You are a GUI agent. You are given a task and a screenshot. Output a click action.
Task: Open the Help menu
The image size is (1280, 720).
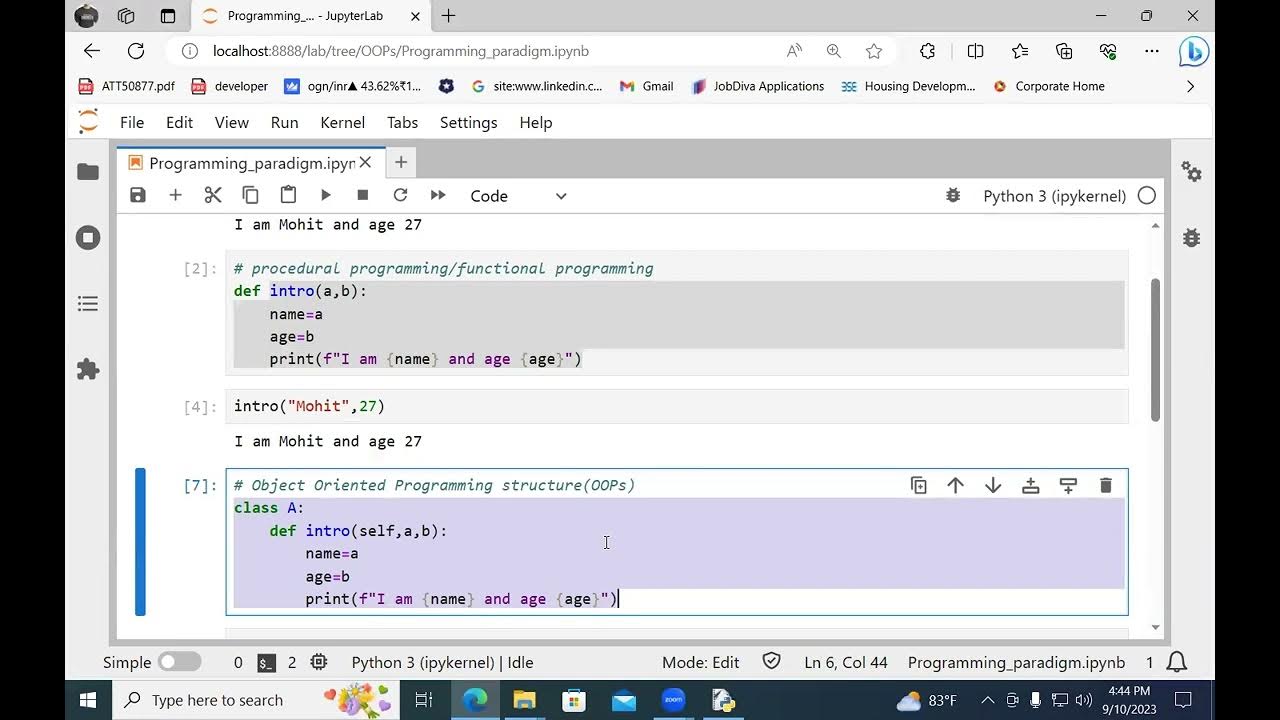[x=535, y=122]
